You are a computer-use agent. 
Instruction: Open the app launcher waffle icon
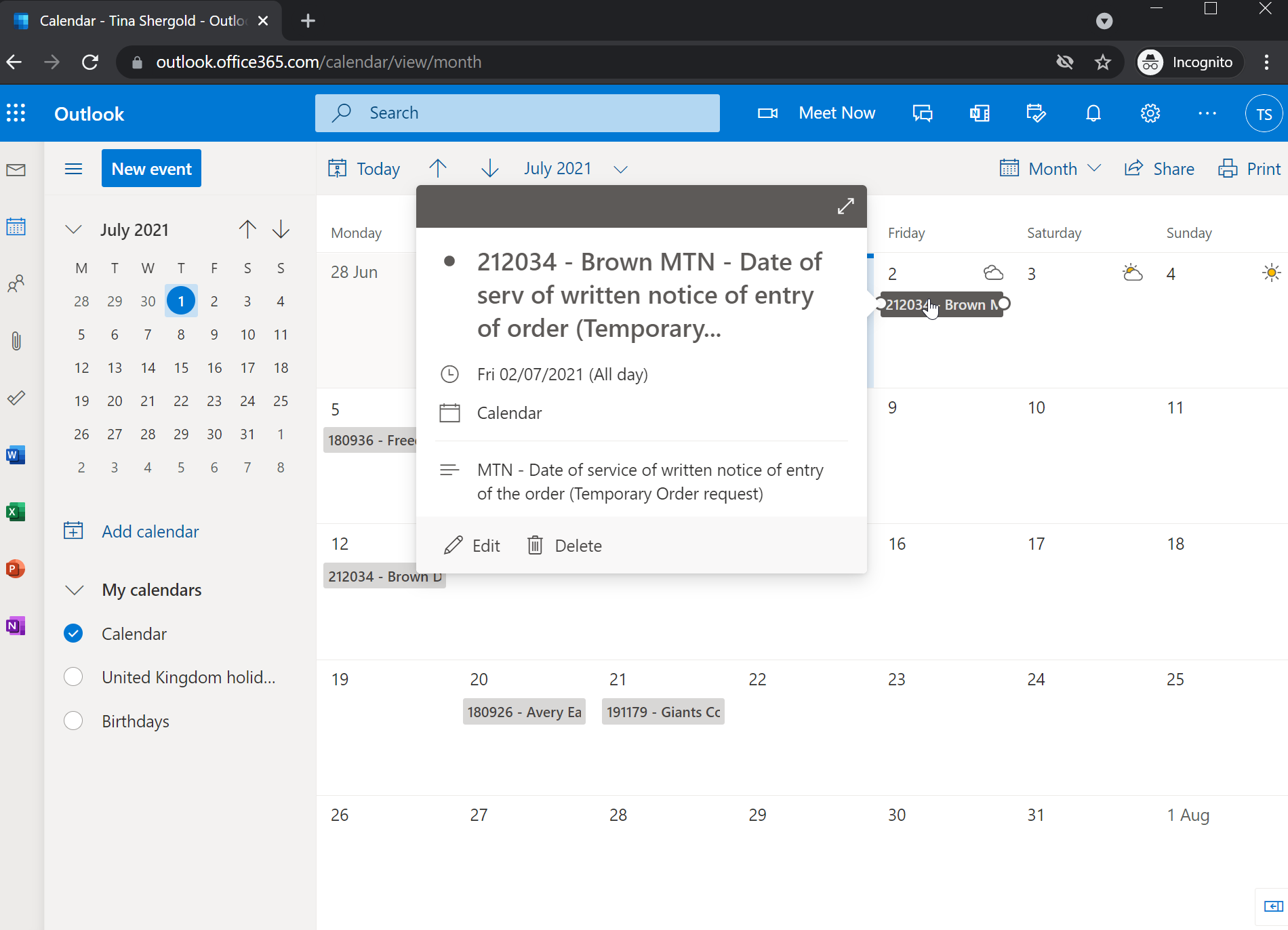pos(16,113)
